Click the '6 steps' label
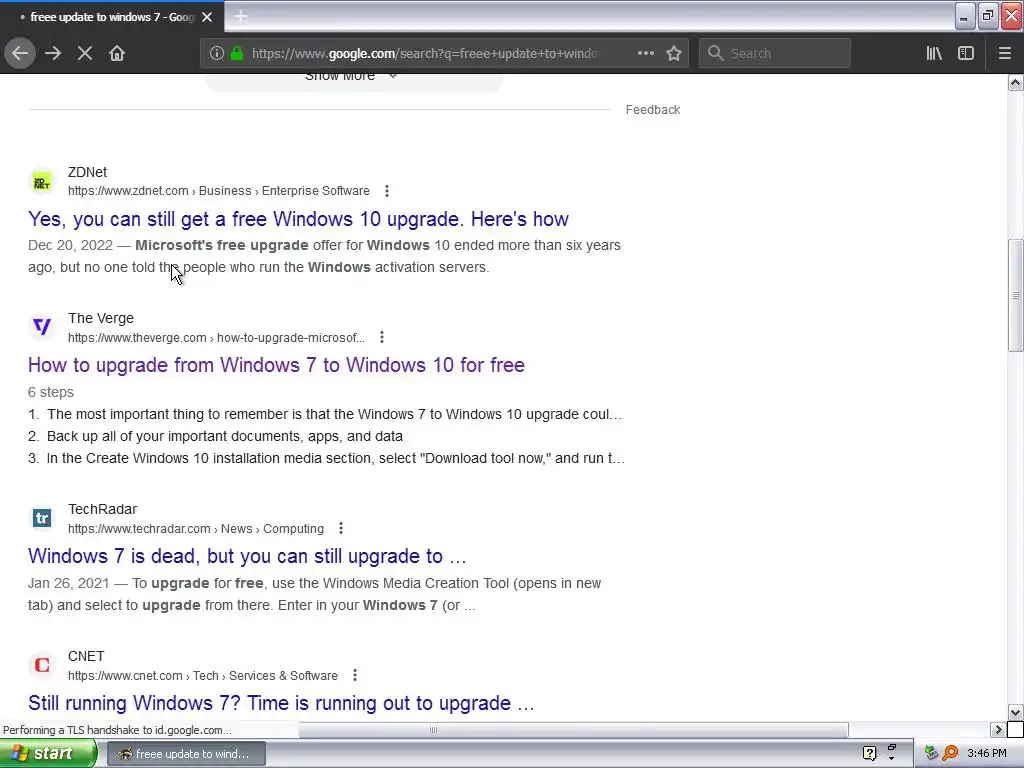1024x768 pixels. (51, 392)
